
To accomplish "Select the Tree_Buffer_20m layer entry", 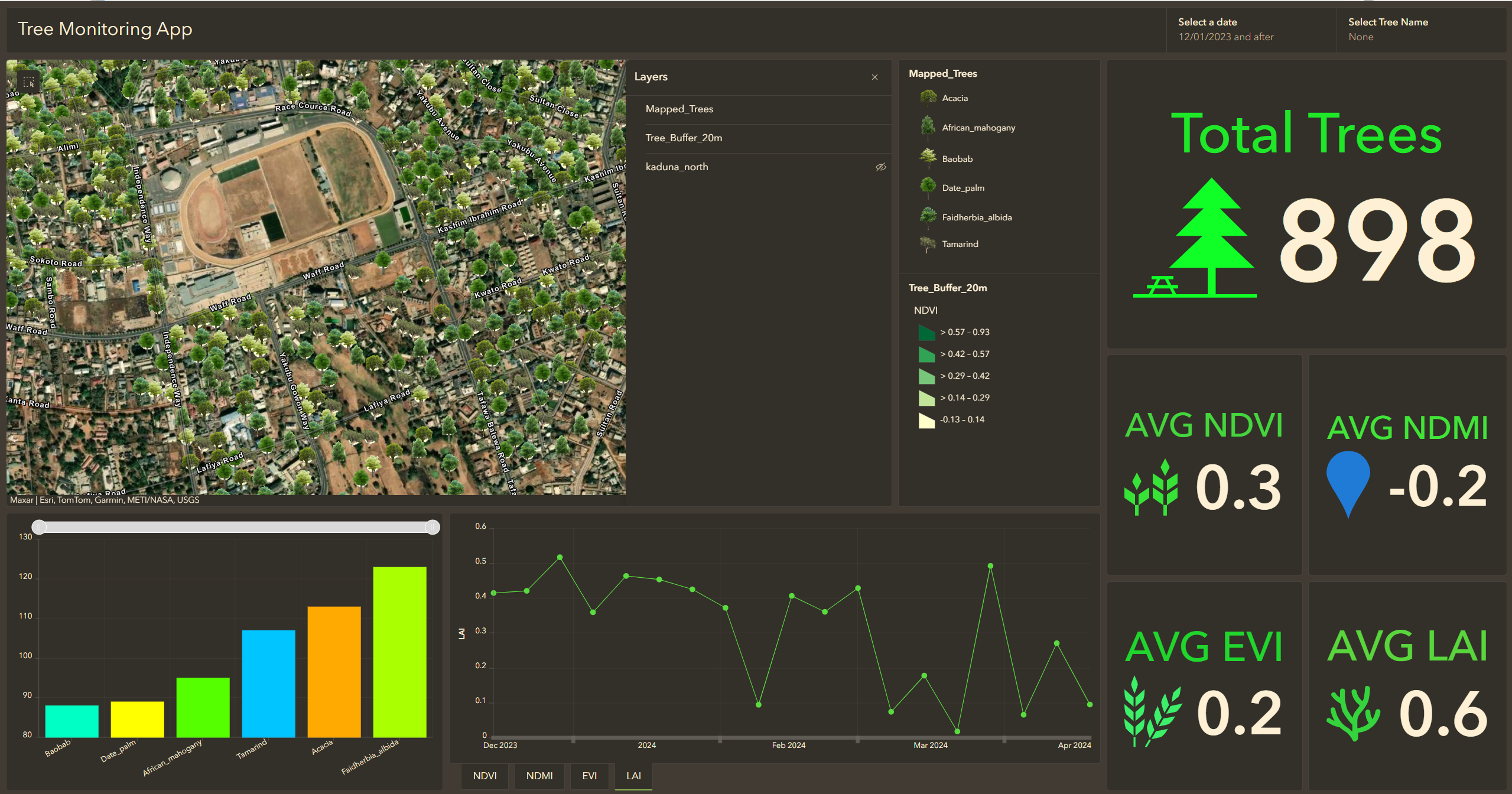I will [684, 138].
